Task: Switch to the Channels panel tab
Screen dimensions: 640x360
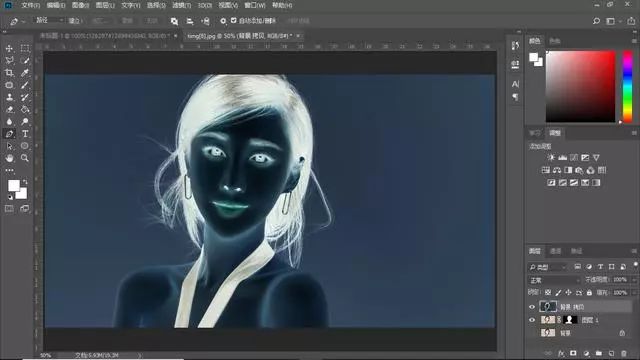Action: point(556,251)
